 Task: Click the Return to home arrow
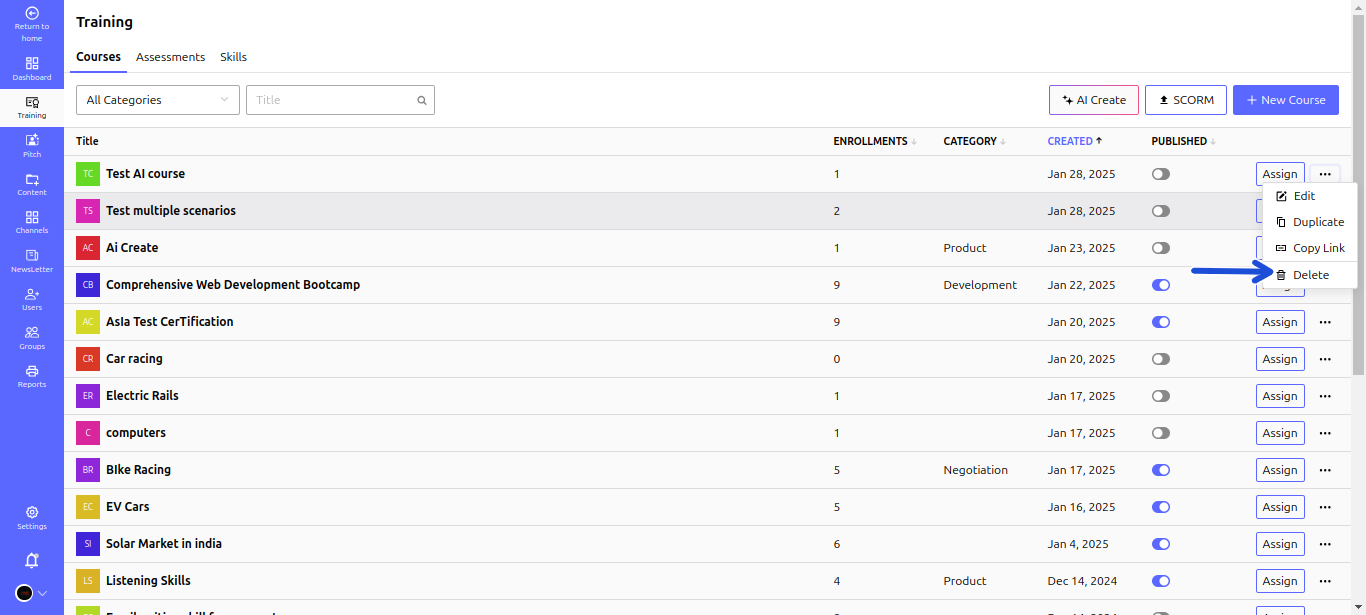pyautogui.click(x=32, y=14)
